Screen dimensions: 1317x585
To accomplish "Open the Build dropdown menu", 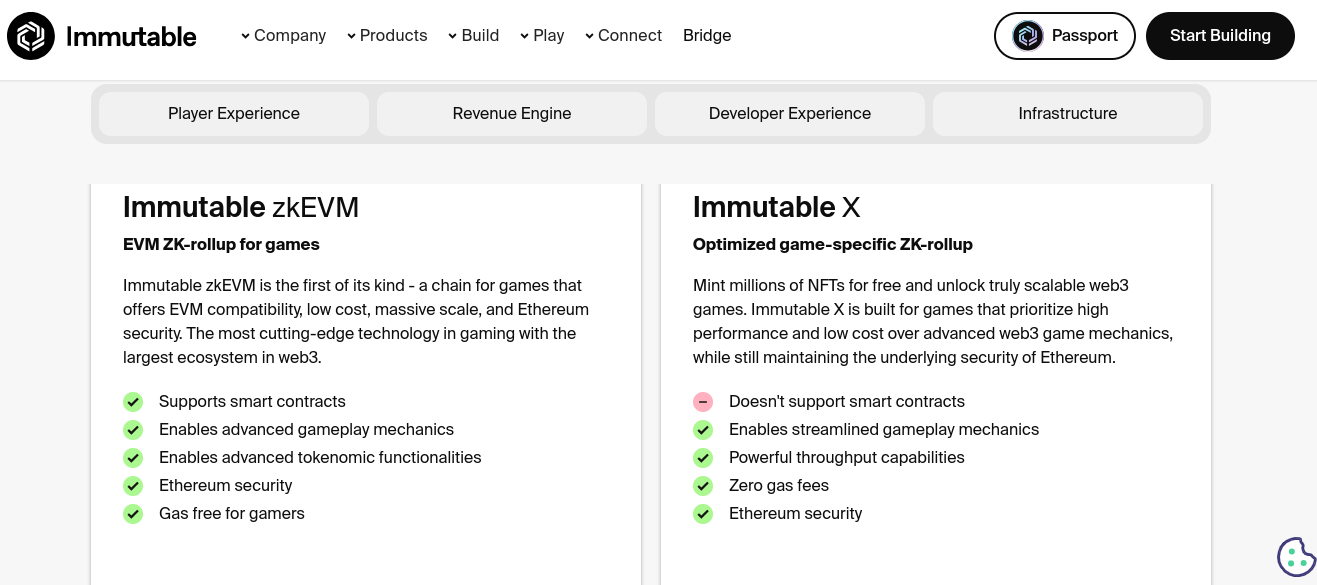I will pos(473,36).
